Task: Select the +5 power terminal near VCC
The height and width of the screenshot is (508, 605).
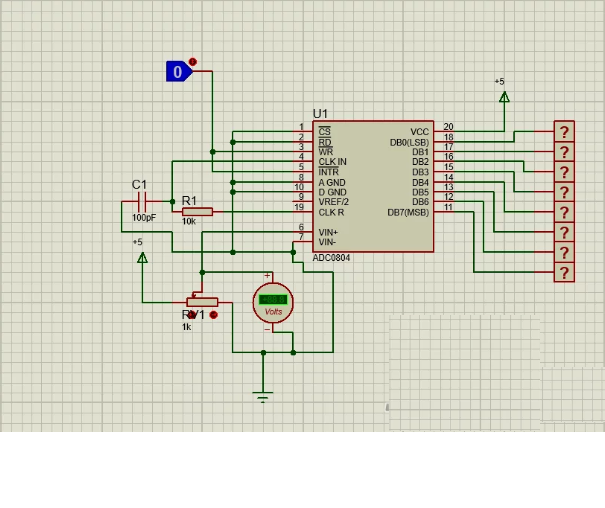Action: (x=504, y=96)
